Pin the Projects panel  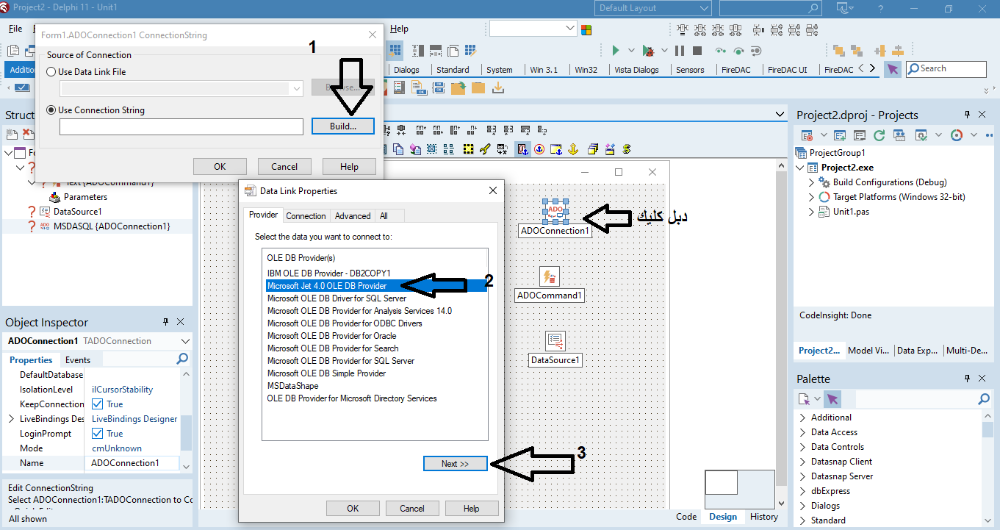[x=967, y=114]
